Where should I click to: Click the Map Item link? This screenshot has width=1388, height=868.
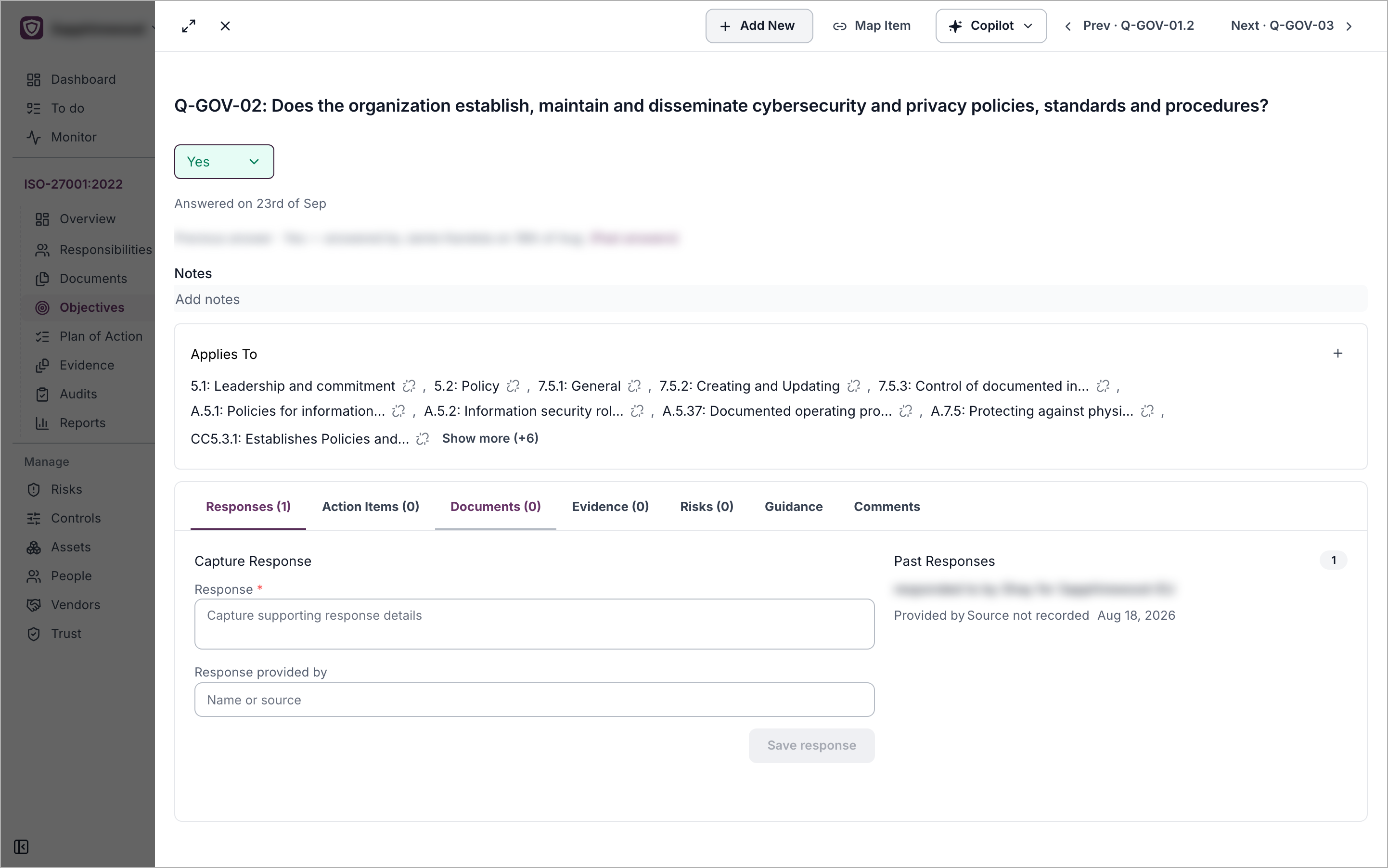point(871,26)
